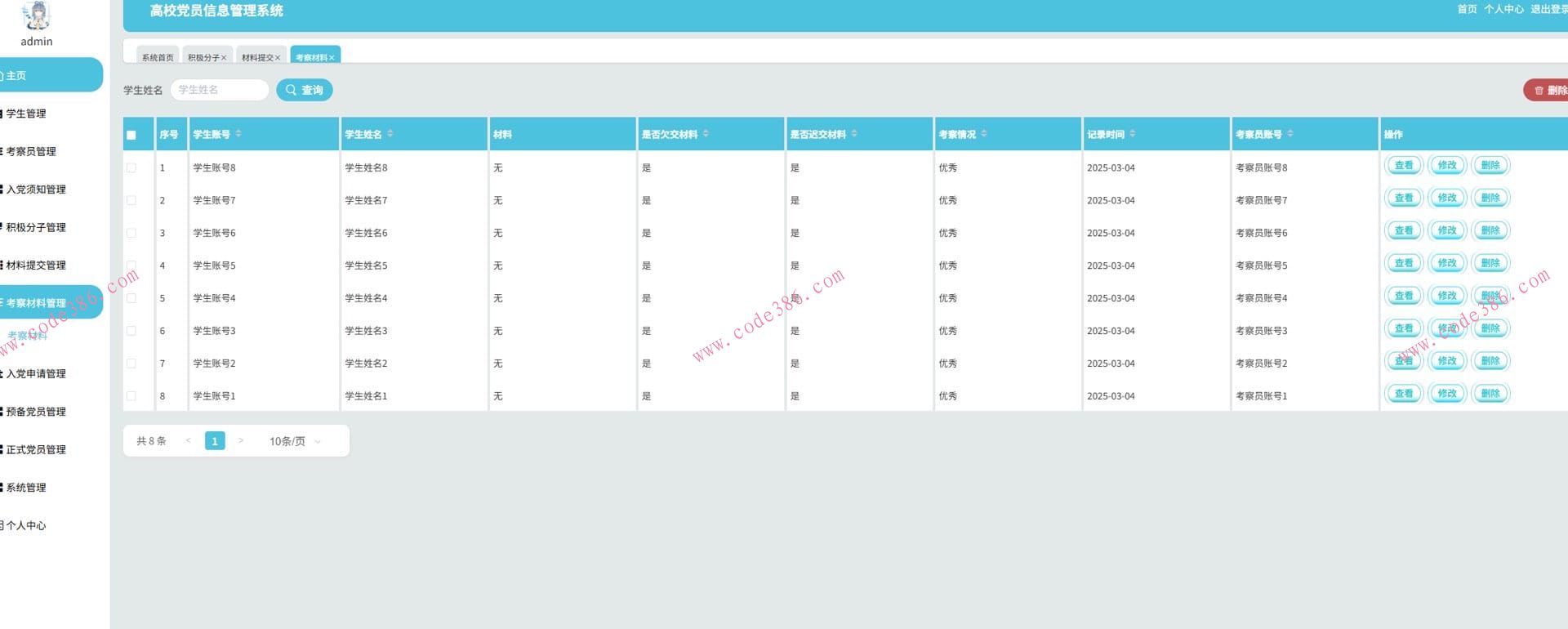Viewport: 1568px width, 629px height.
Task: Sort by the 考察员账号 column arrows
Action: (x=1290, y=134)
